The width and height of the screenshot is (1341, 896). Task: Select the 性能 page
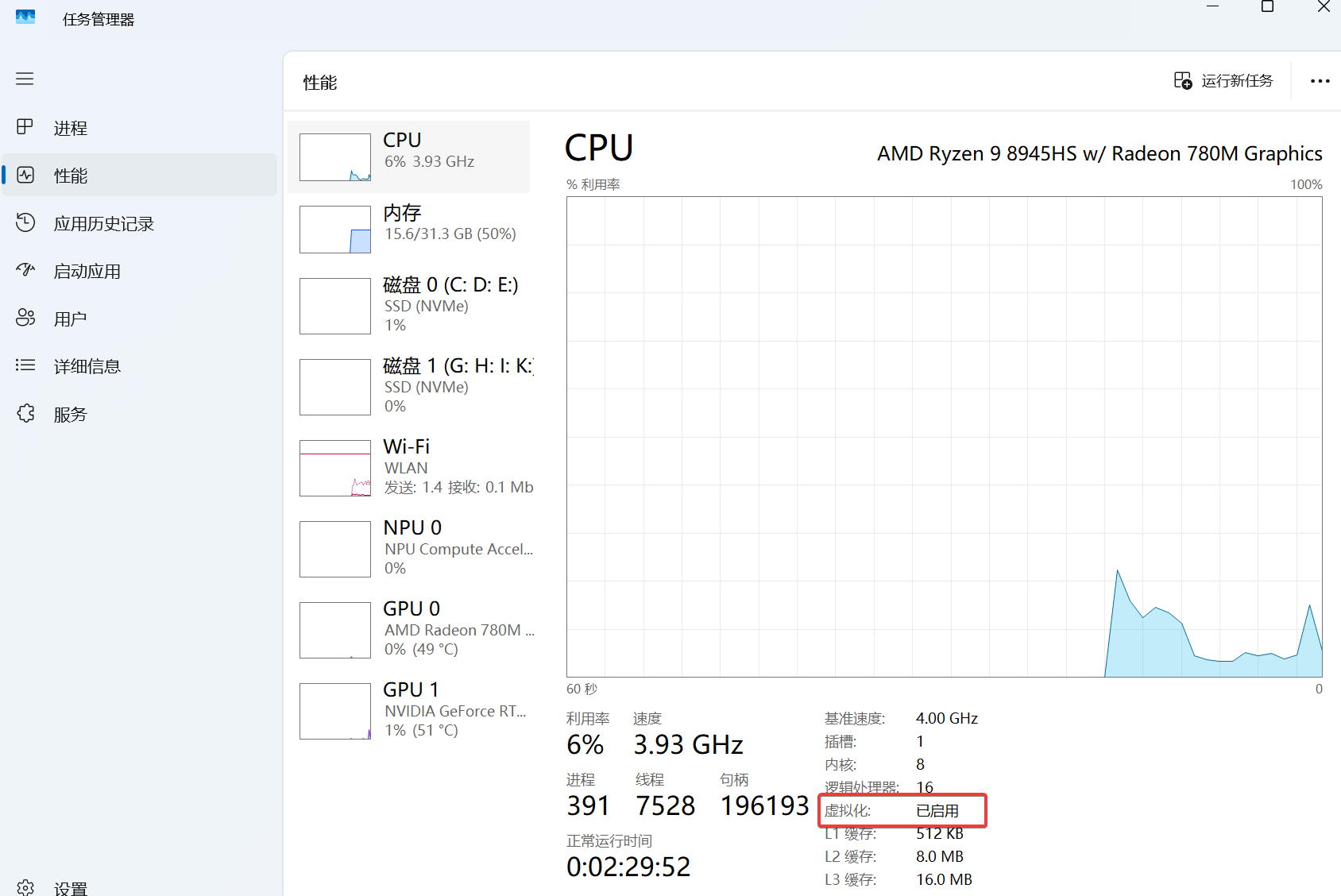tap(140, 175)
